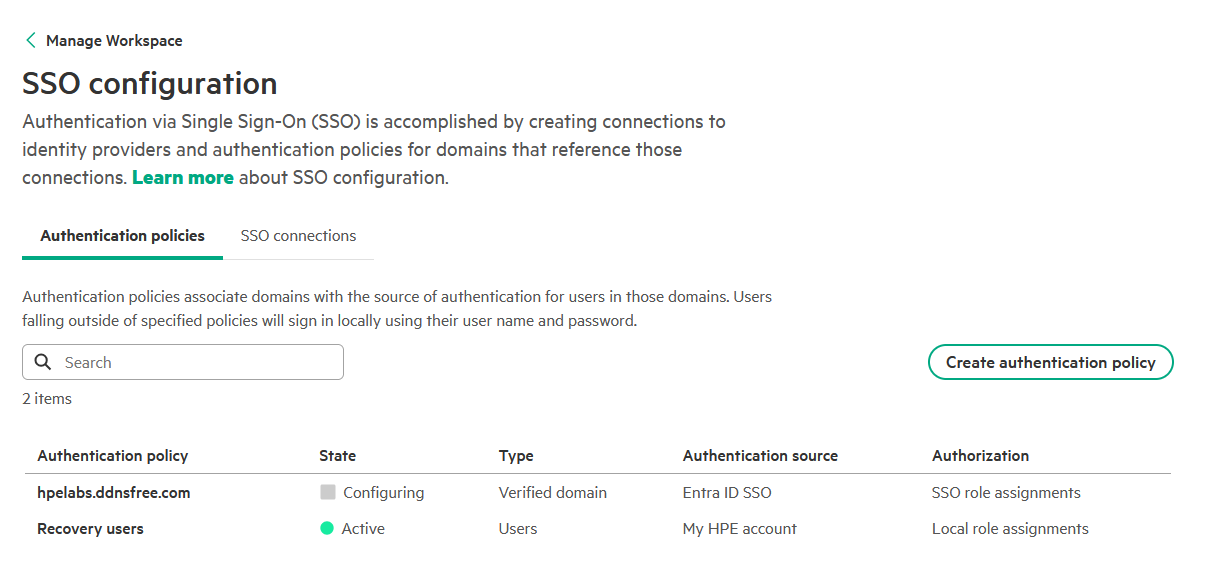Screen dimensions: 1211x563
Task: Click the back chevron beside Manage Workspace
Action: pos(31,41)
